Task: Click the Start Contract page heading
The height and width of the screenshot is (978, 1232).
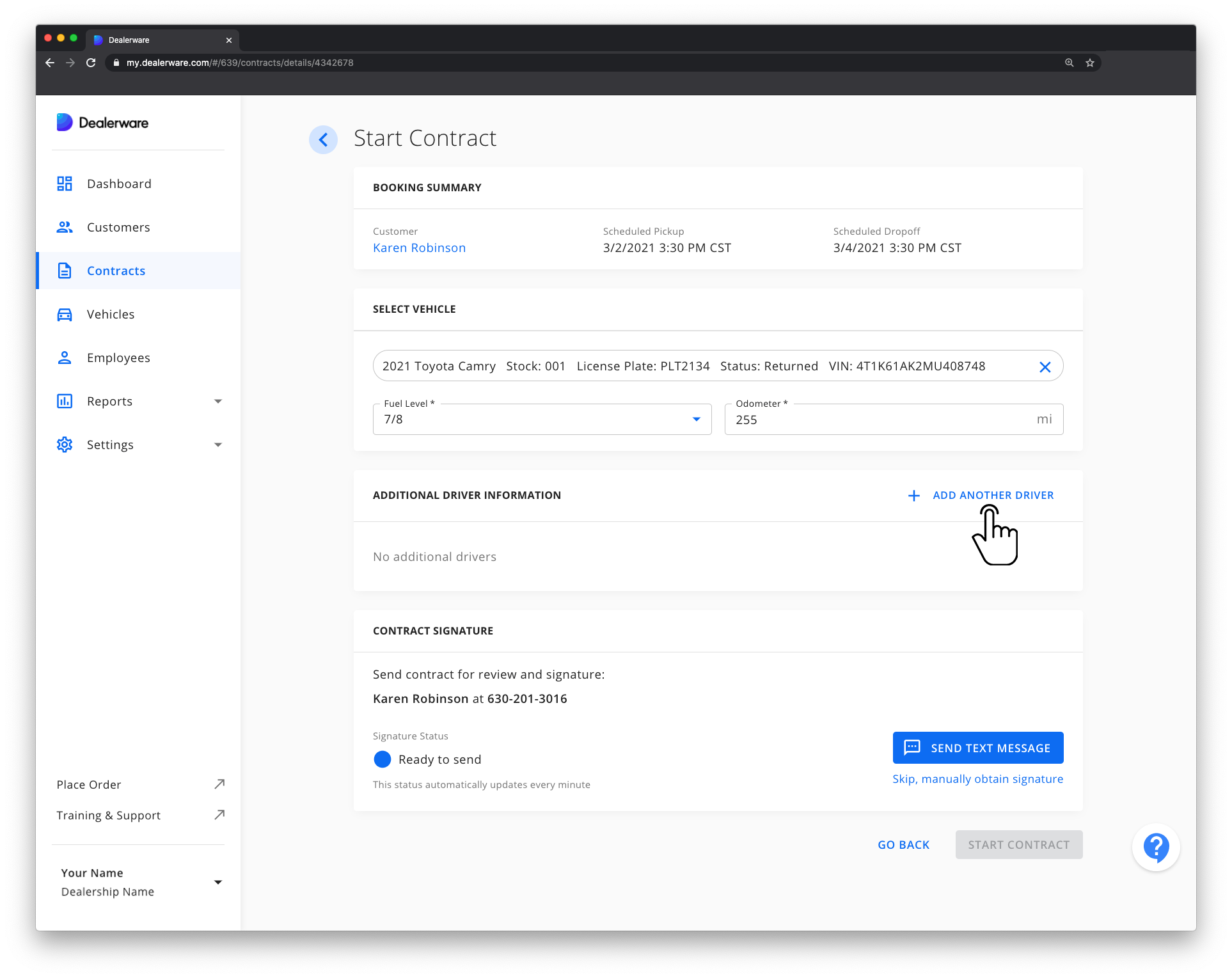Action: [425, 138]
